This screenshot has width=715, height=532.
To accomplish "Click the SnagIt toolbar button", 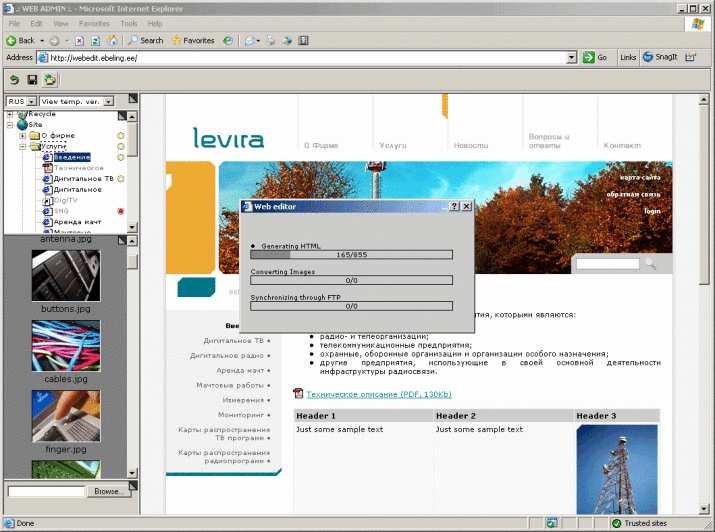I will point(660,57).
